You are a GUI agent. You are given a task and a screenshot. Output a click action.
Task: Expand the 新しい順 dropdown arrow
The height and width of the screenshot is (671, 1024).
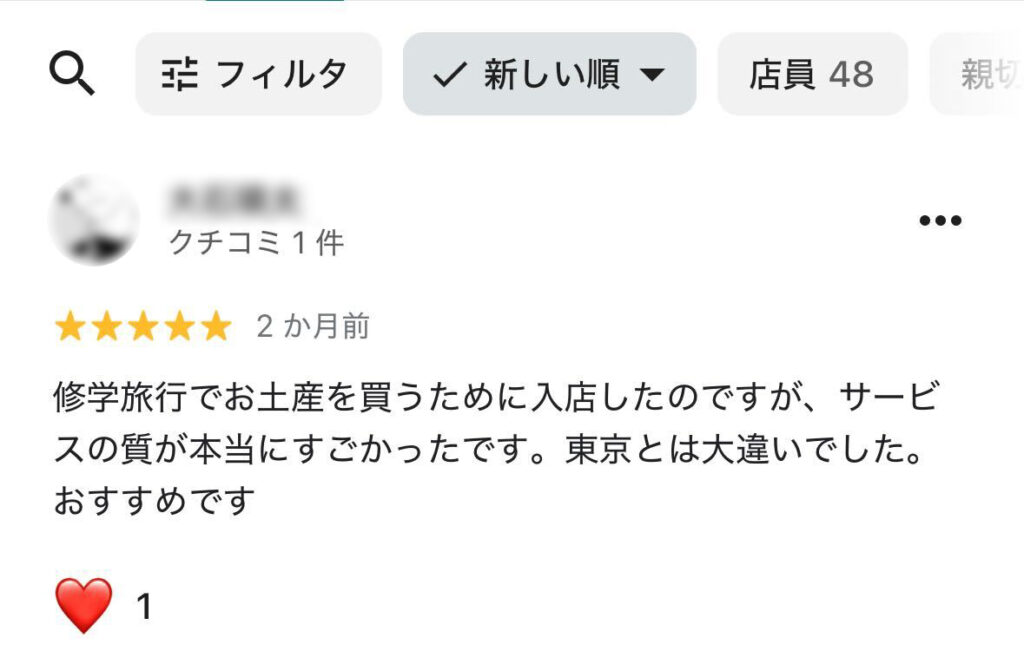(x=652, y=75)
